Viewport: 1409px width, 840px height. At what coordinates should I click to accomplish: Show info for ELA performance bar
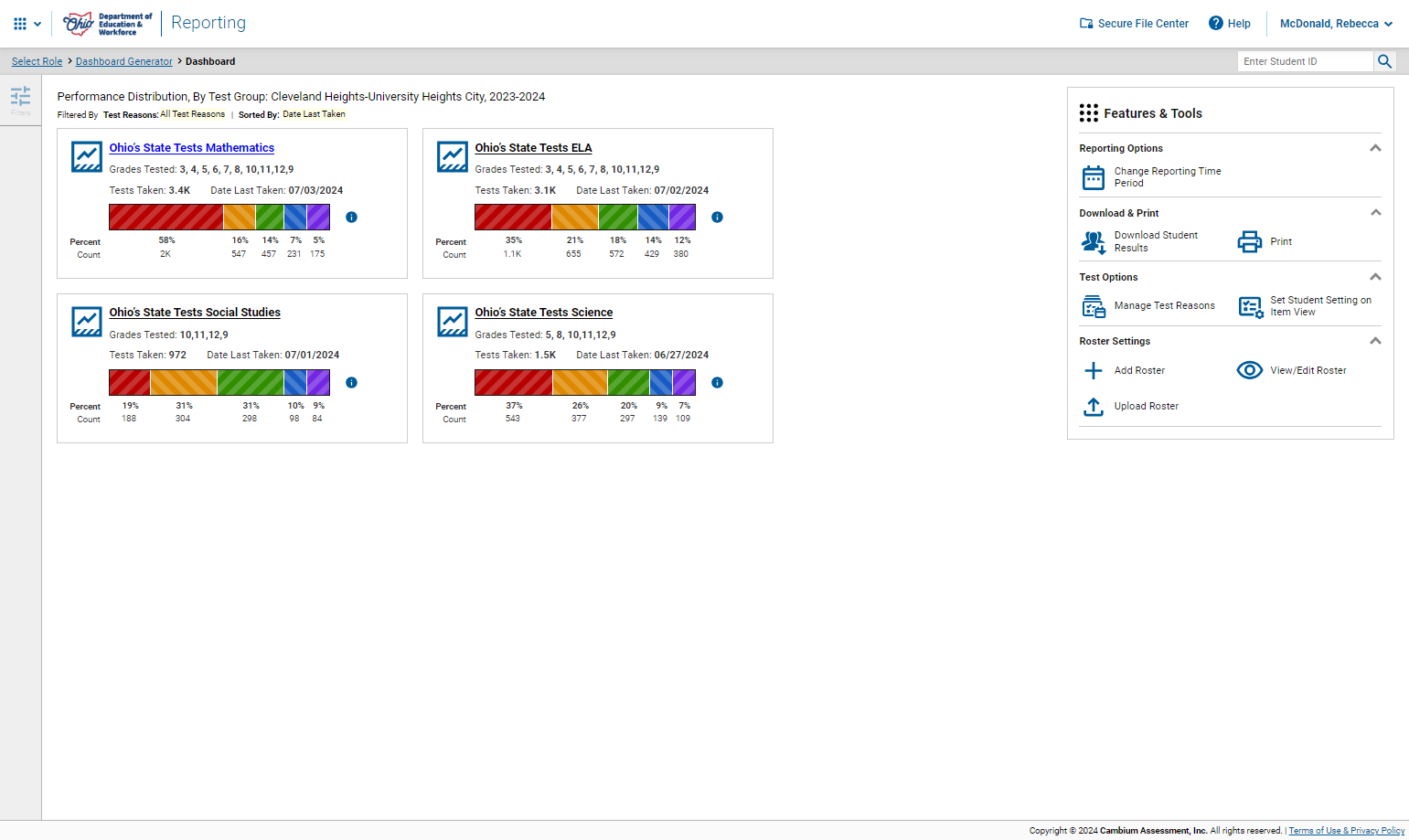[717, 218]
